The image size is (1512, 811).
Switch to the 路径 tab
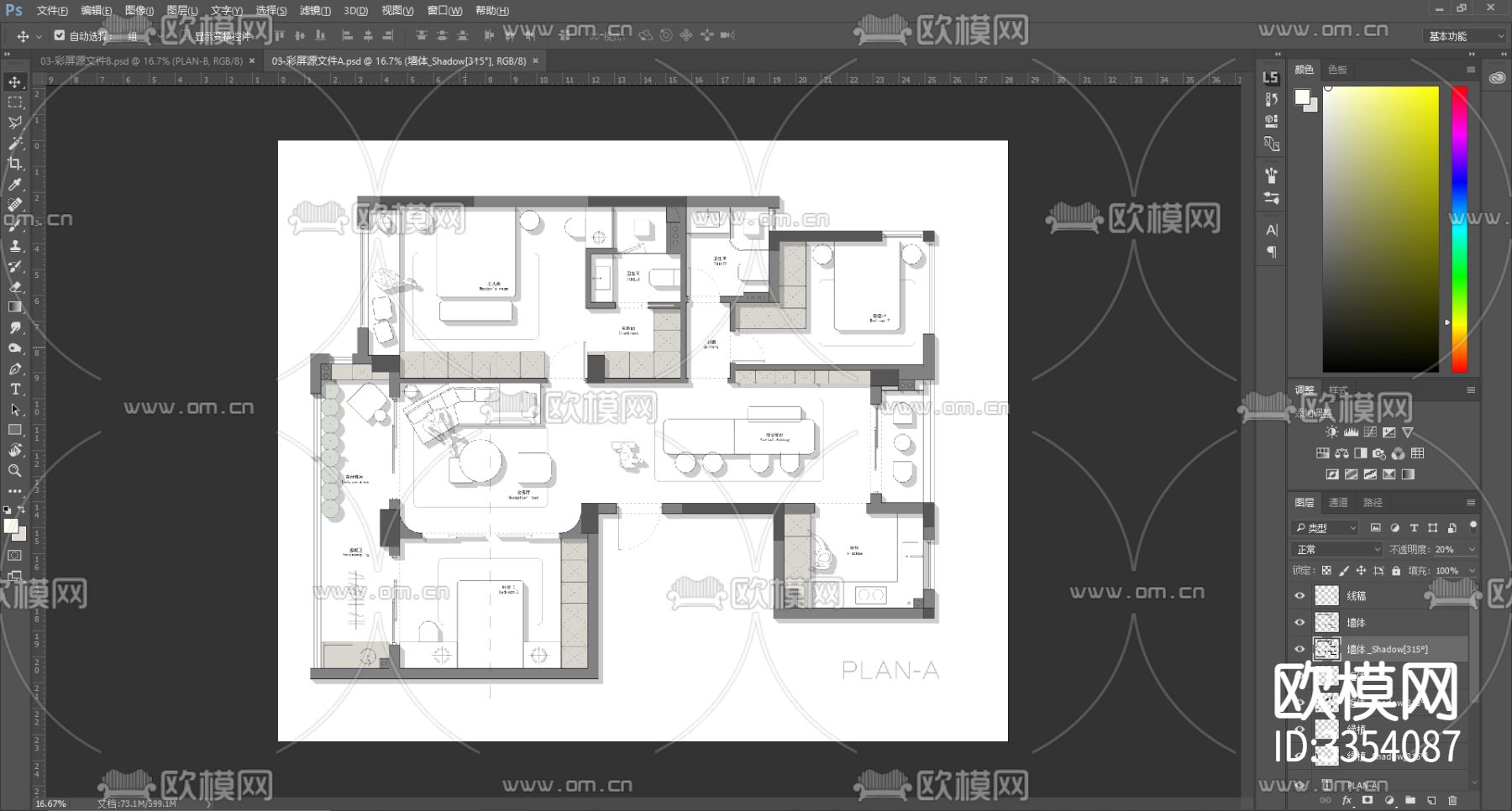pos(1373,502)
